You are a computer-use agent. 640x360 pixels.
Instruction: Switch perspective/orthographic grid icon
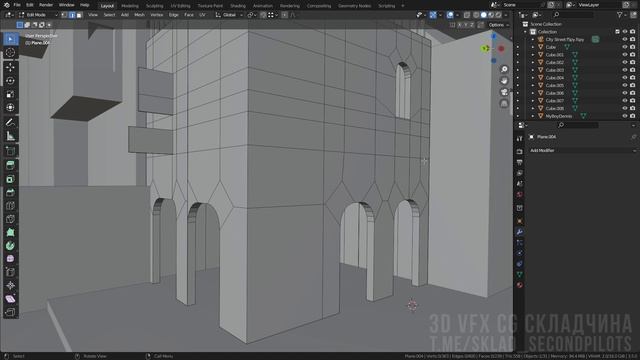(x=504, y=103)
